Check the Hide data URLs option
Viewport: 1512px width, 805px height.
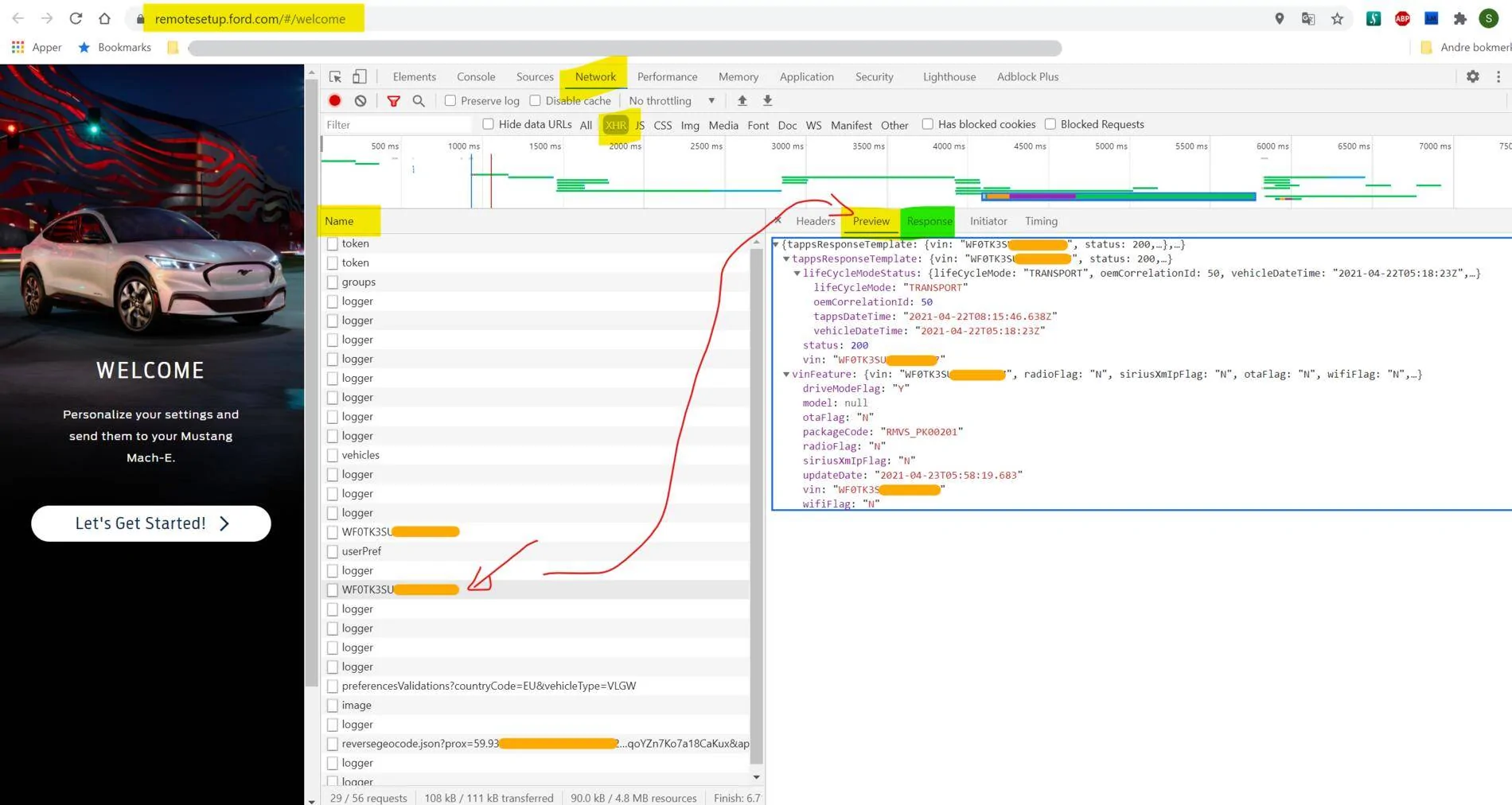[489, 124]
